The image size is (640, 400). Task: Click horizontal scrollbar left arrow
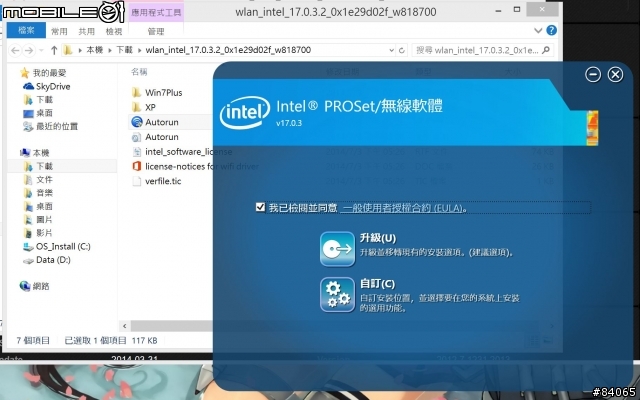[124, 326]
